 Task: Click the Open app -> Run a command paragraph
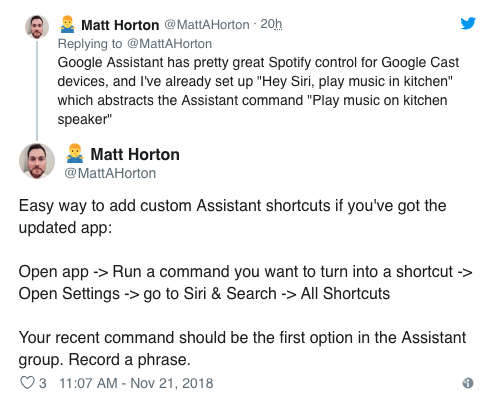tap(245, 282)
